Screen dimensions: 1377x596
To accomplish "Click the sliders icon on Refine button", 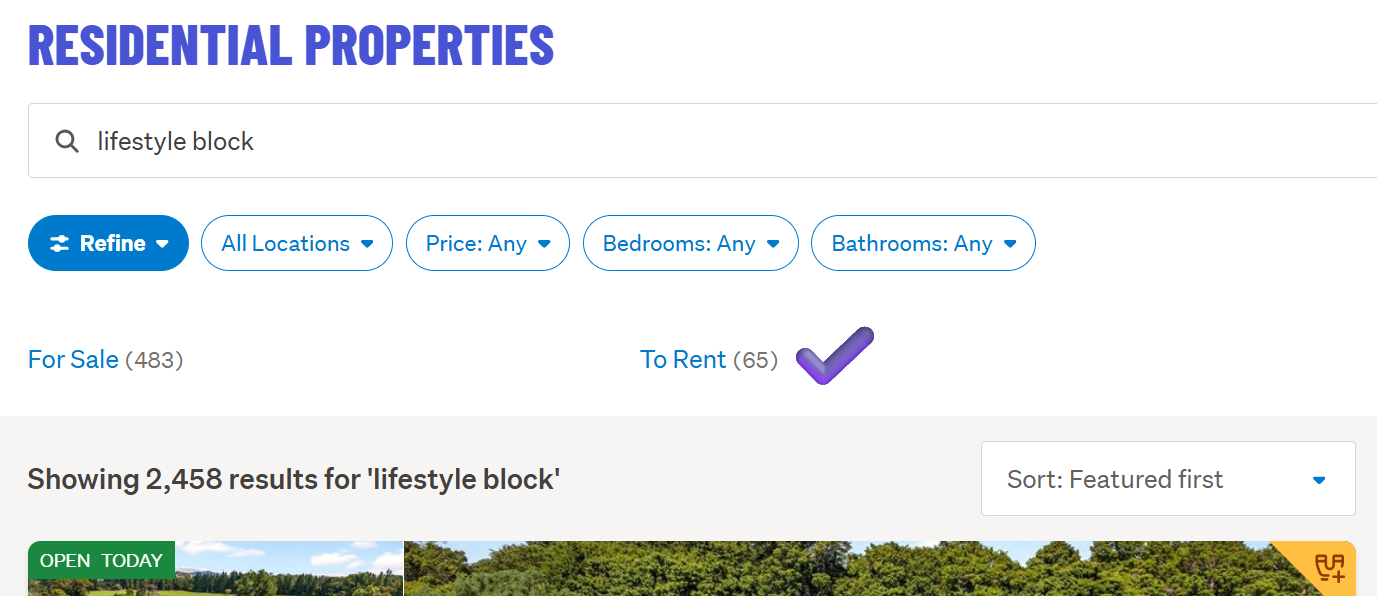I will click(60, 243).
